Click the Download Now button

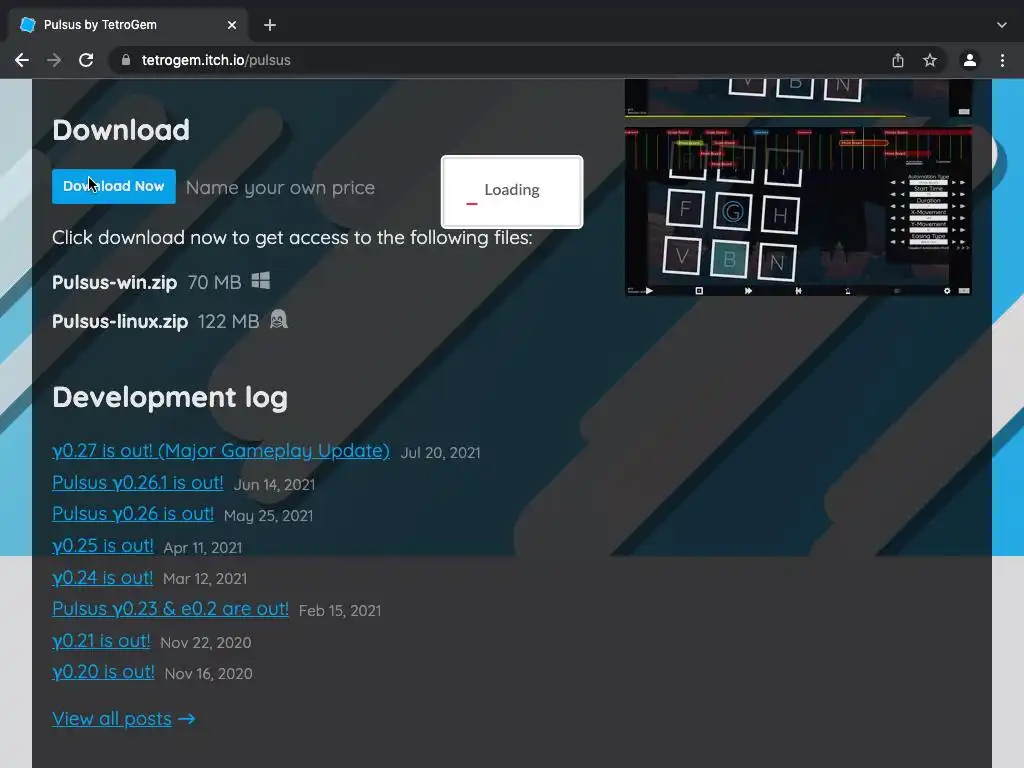click(x=114, y=186)
